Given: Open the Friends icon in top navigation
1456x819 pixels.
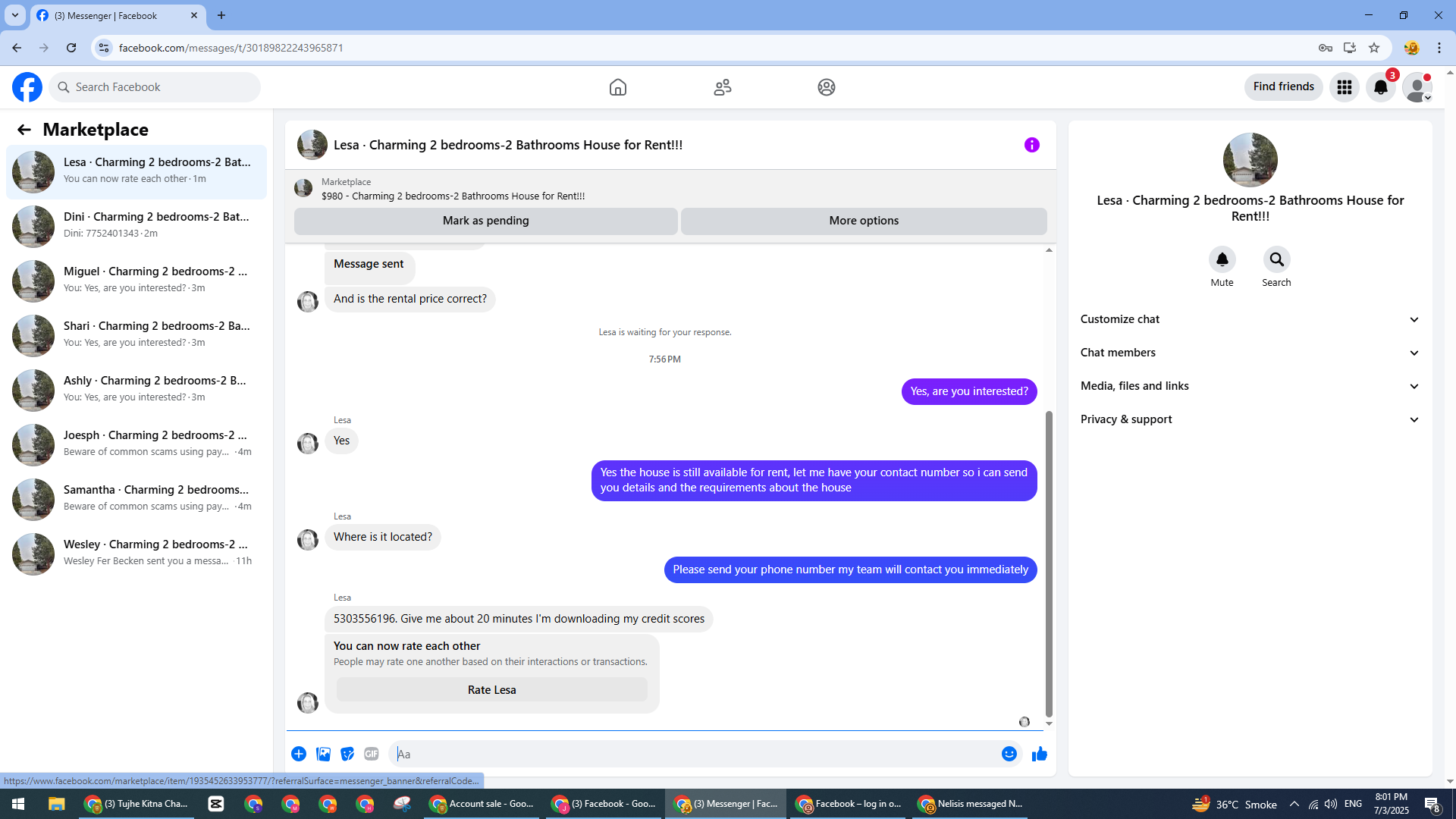Looking at the screenshot, I should coord(722,87).
